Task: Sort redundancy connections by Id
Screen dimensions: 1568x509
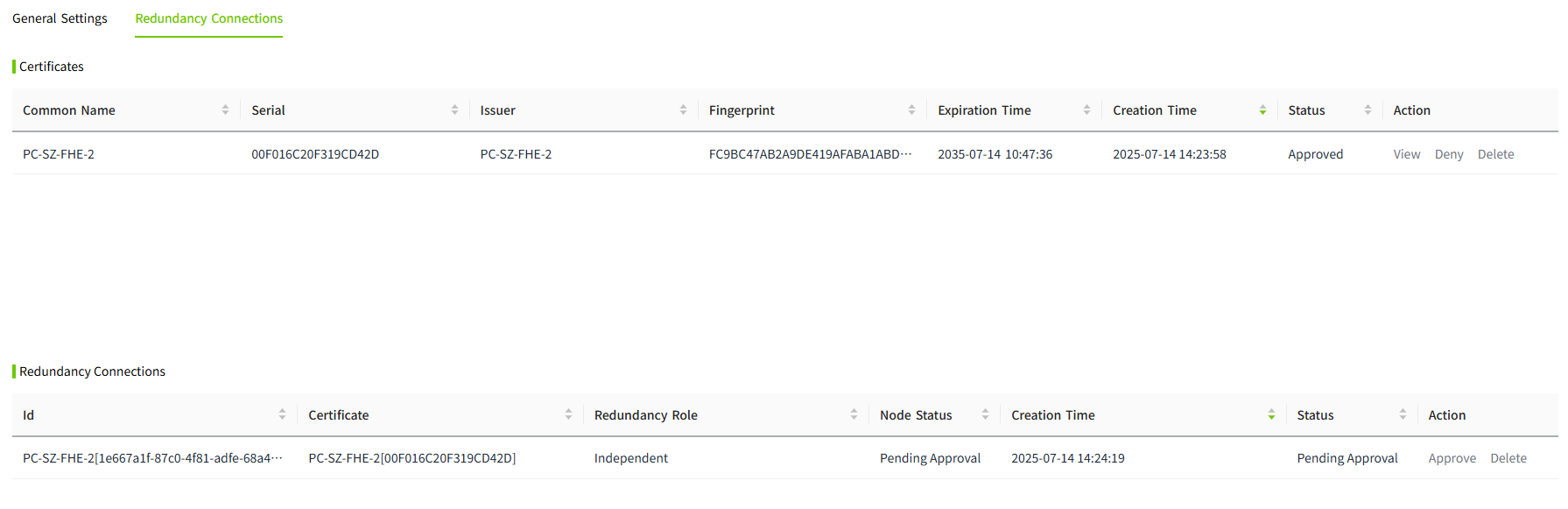Action: (282, 415)
